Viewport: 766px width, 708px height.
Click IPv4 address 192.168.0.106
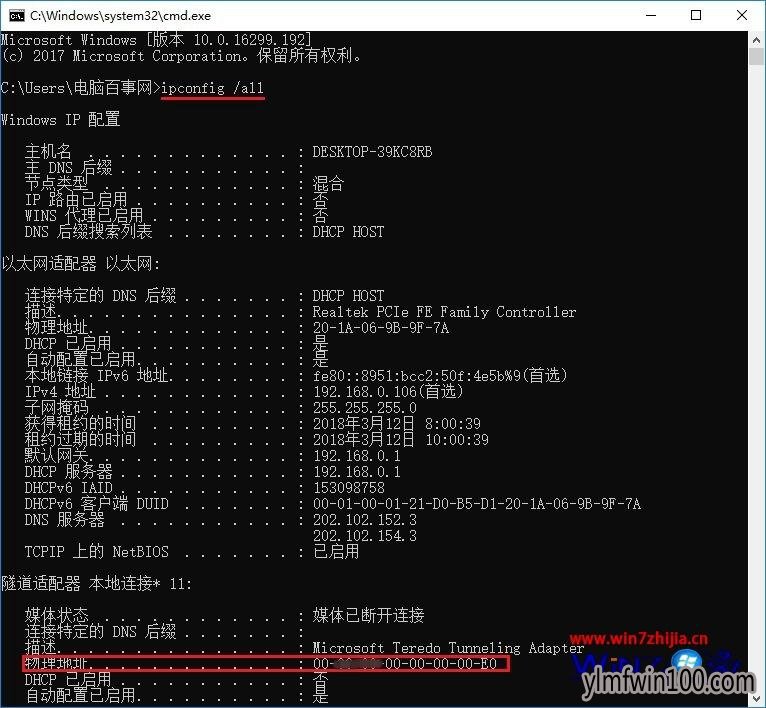(x=365, y=392)
